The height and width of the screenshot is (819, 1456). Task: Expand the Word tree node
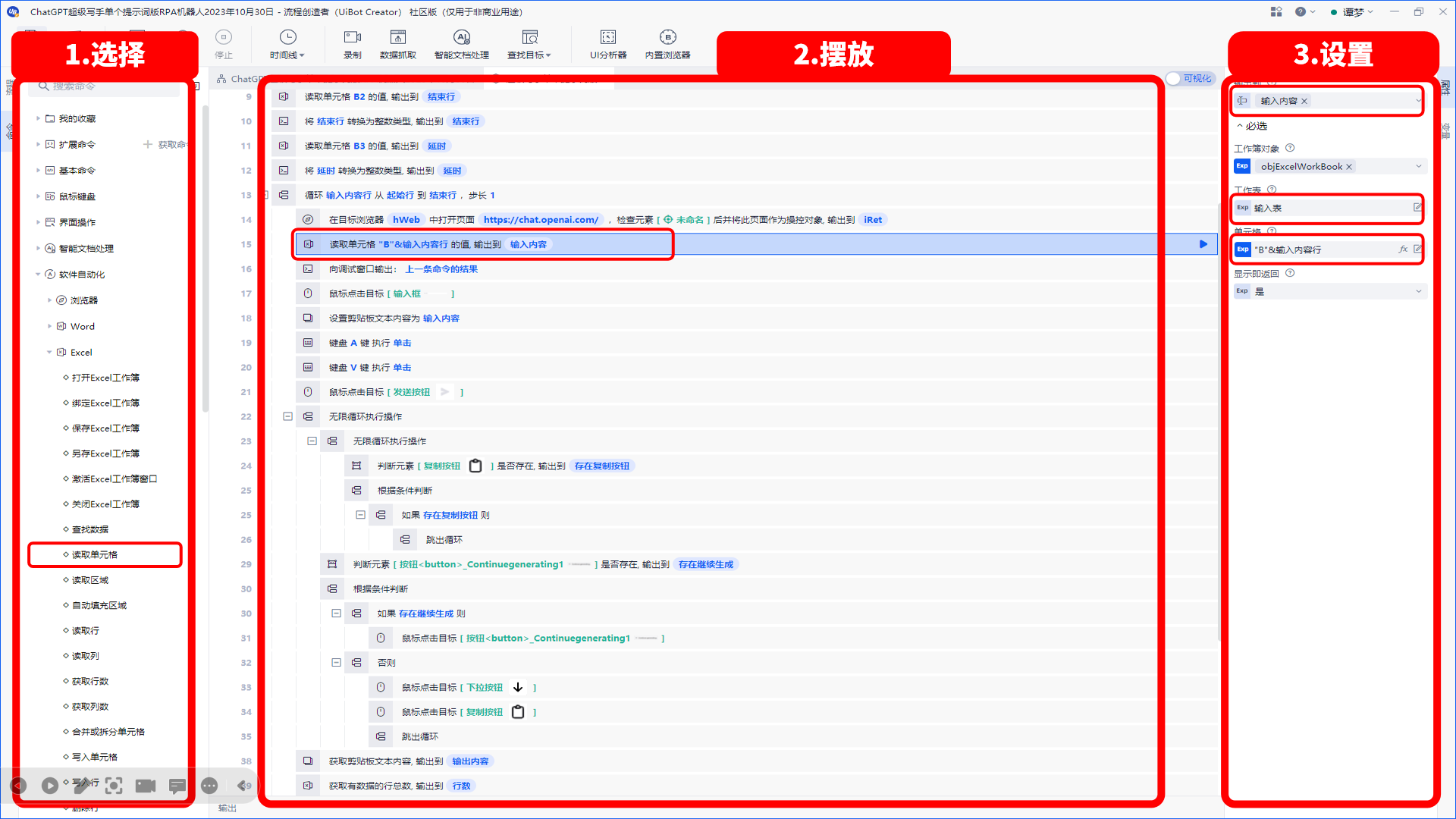point(50,326)
